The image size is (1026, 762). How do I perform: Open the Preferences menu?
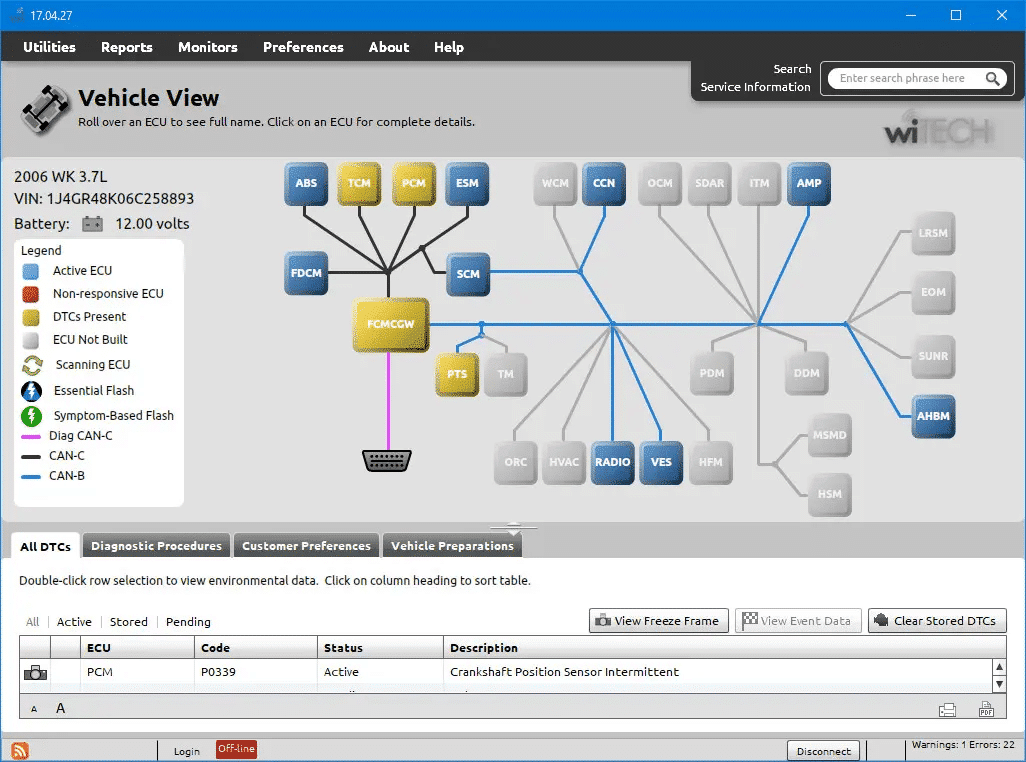tap(302, 47)
